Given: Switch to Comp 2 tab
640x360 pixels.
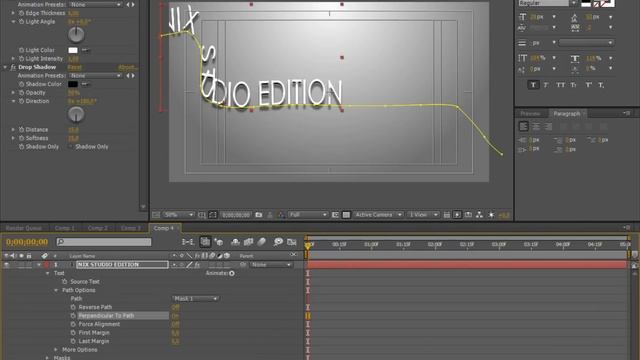Looking at the screenshot, I should tap(98, 228).
